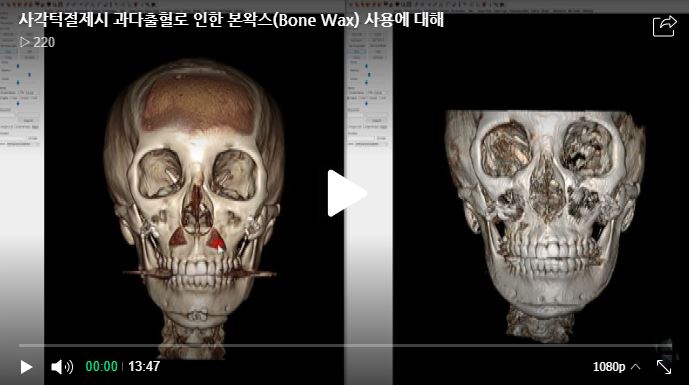Mute audio with the speaker icon
This screenshot has width=689, height=385.
click(62, 367)
